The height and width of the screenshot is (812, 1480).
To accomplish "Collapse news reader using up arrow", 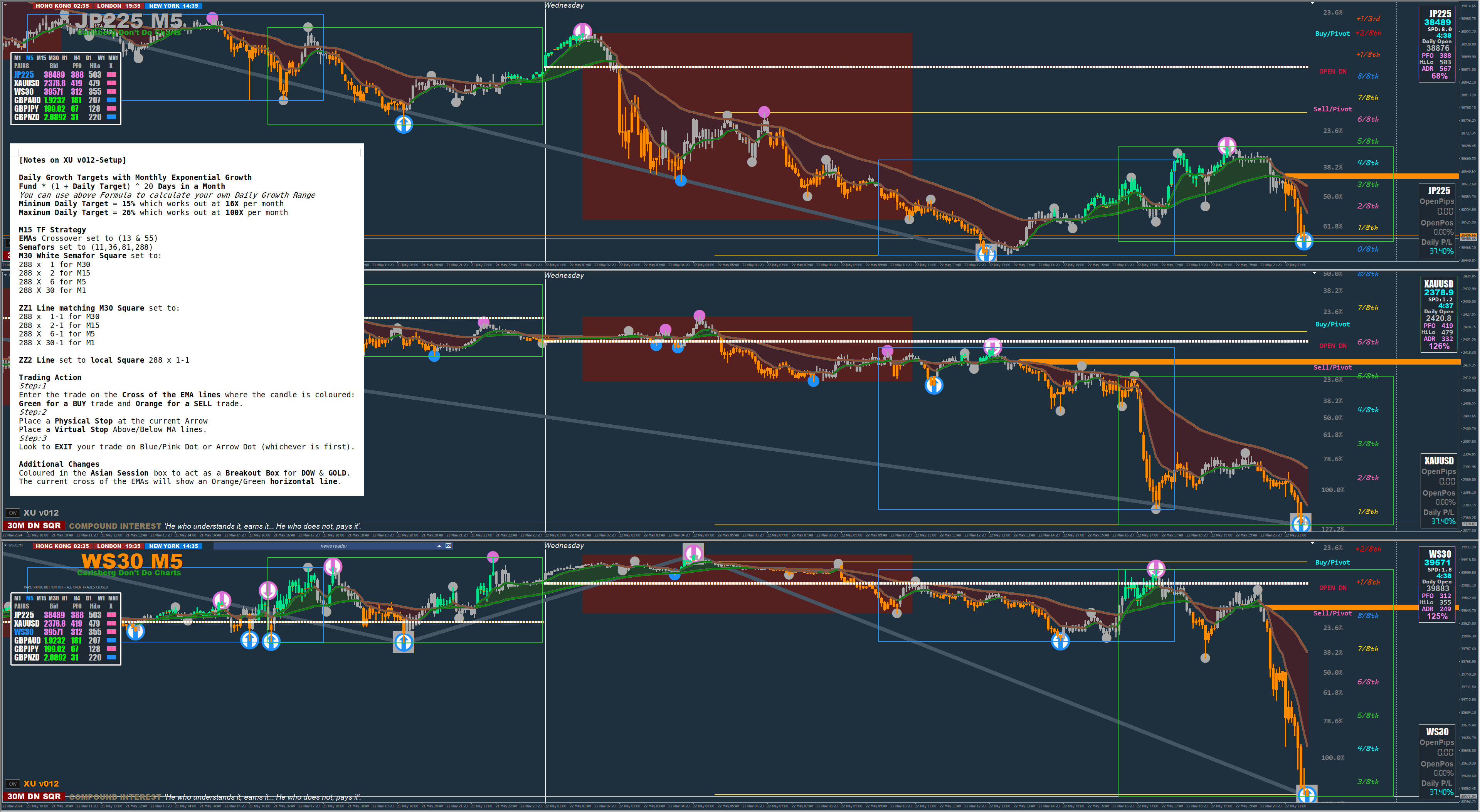I will (439, 546).
